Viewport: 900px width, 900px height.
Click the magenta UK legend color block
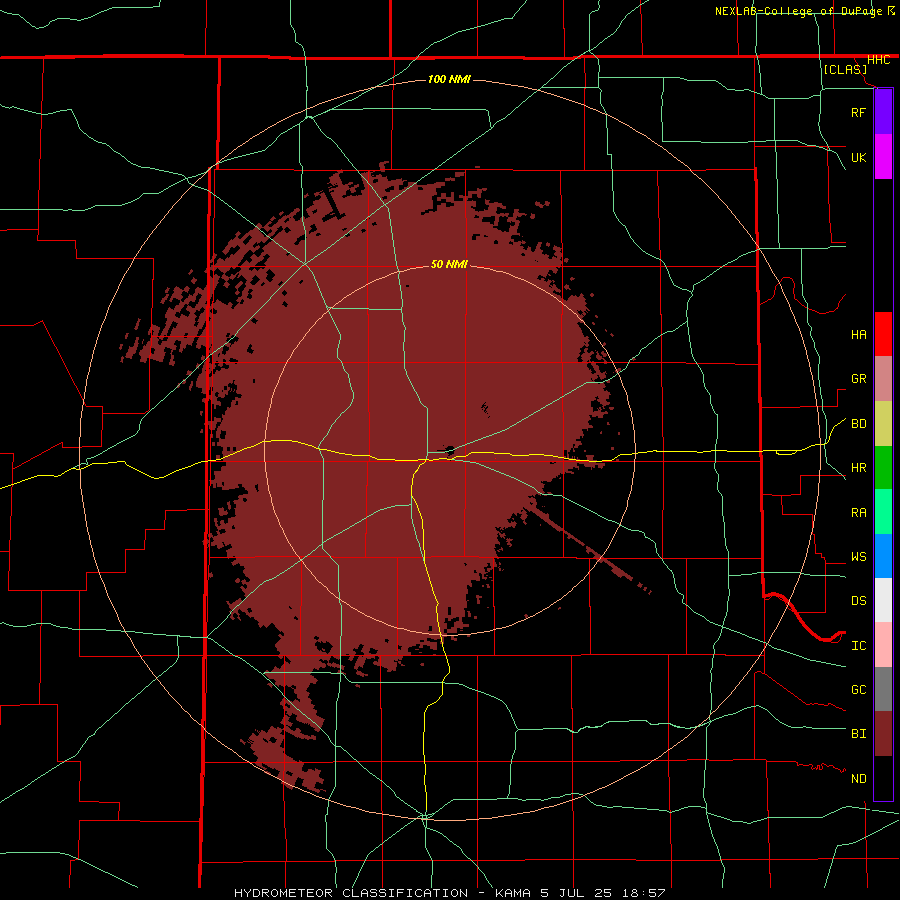pos(883,157)
